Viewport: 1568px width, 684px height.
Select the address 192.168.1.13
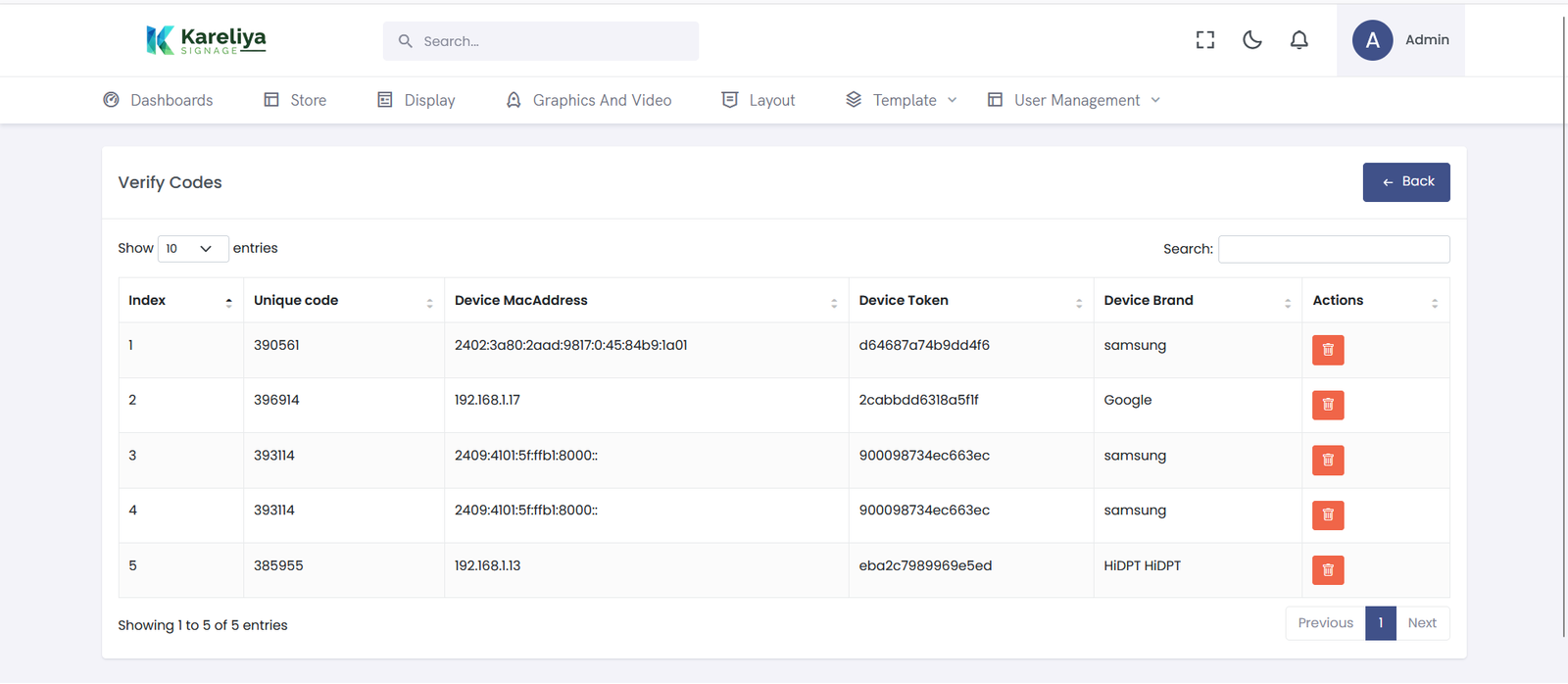click(487, 565)
